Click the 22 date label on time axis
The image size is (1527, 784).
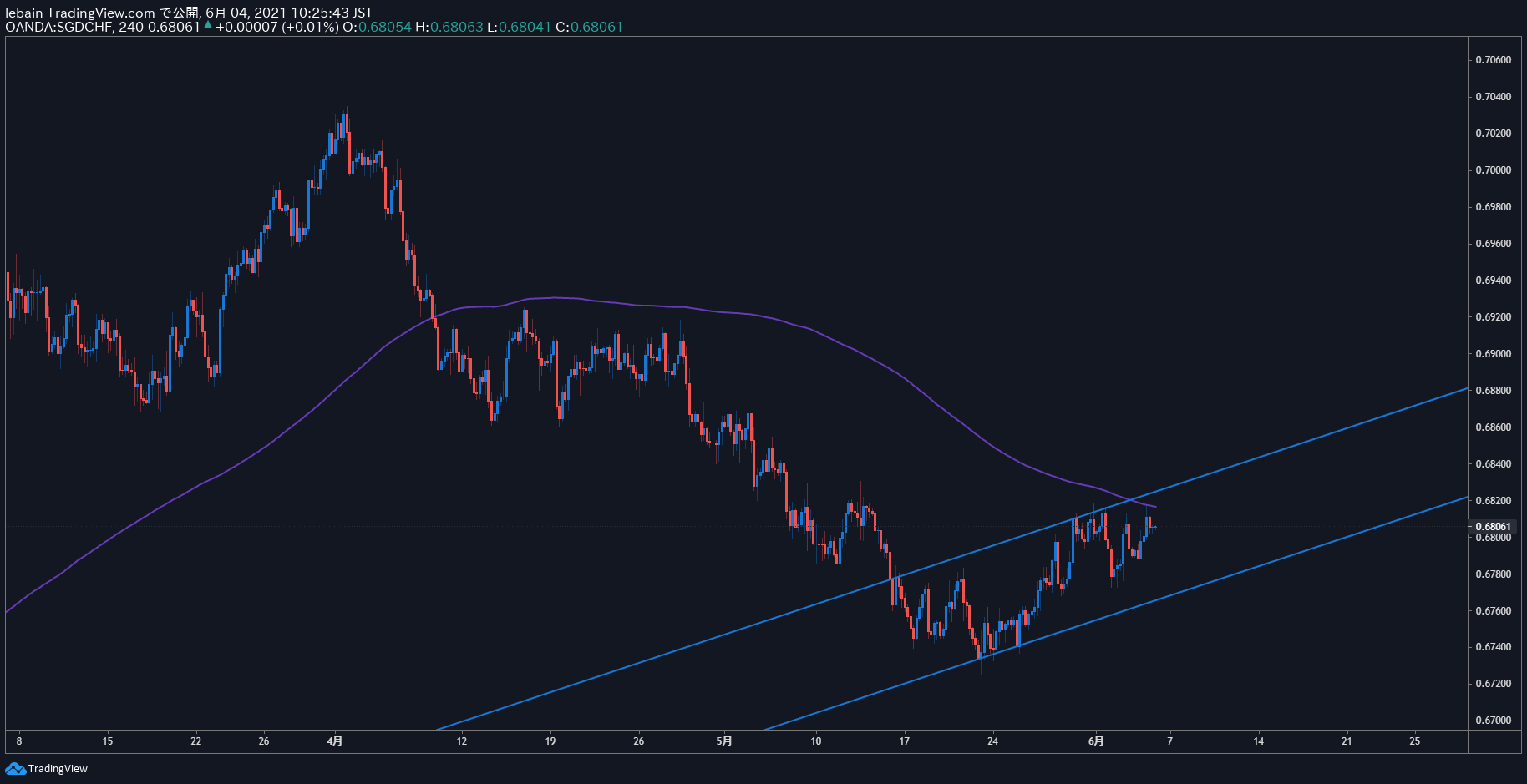tap(196, 741)
